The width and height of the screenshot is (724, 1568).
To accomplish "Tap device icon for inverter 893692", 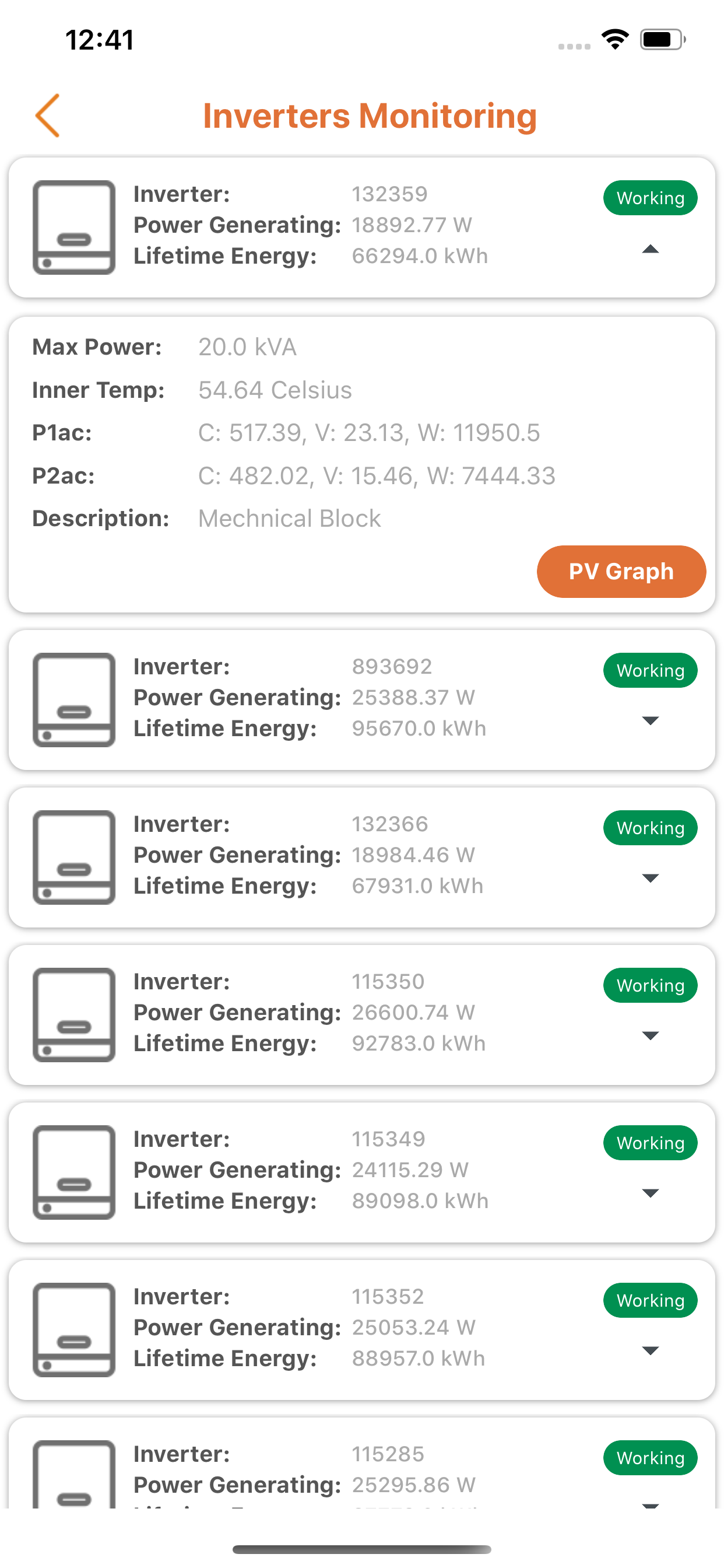I will (74, 699).
